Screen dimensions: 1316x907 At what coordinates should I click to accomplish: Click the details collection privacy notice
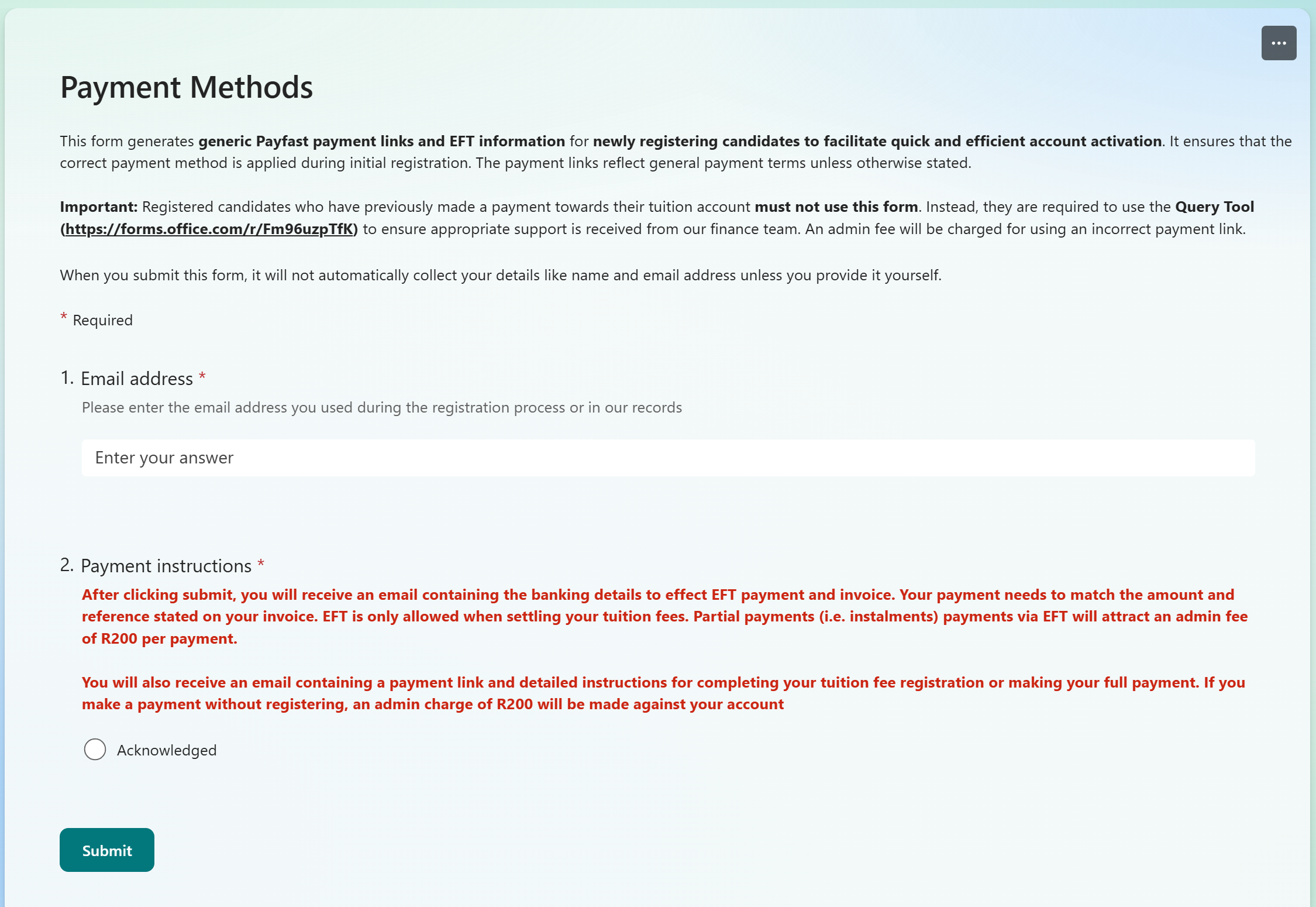click(x=501, y=275)
